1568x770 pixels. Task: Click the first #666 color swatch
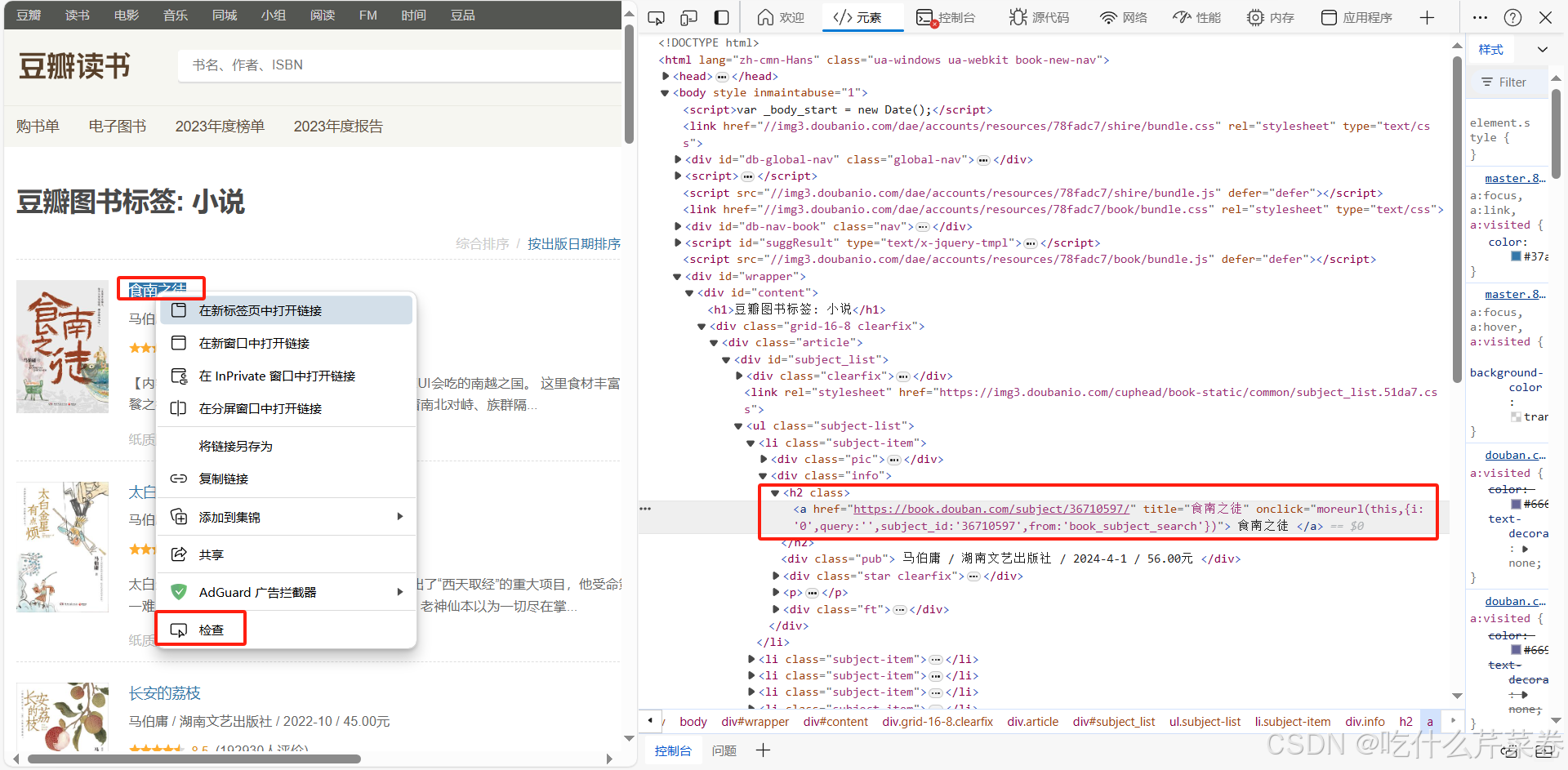tap(1516, 504)
